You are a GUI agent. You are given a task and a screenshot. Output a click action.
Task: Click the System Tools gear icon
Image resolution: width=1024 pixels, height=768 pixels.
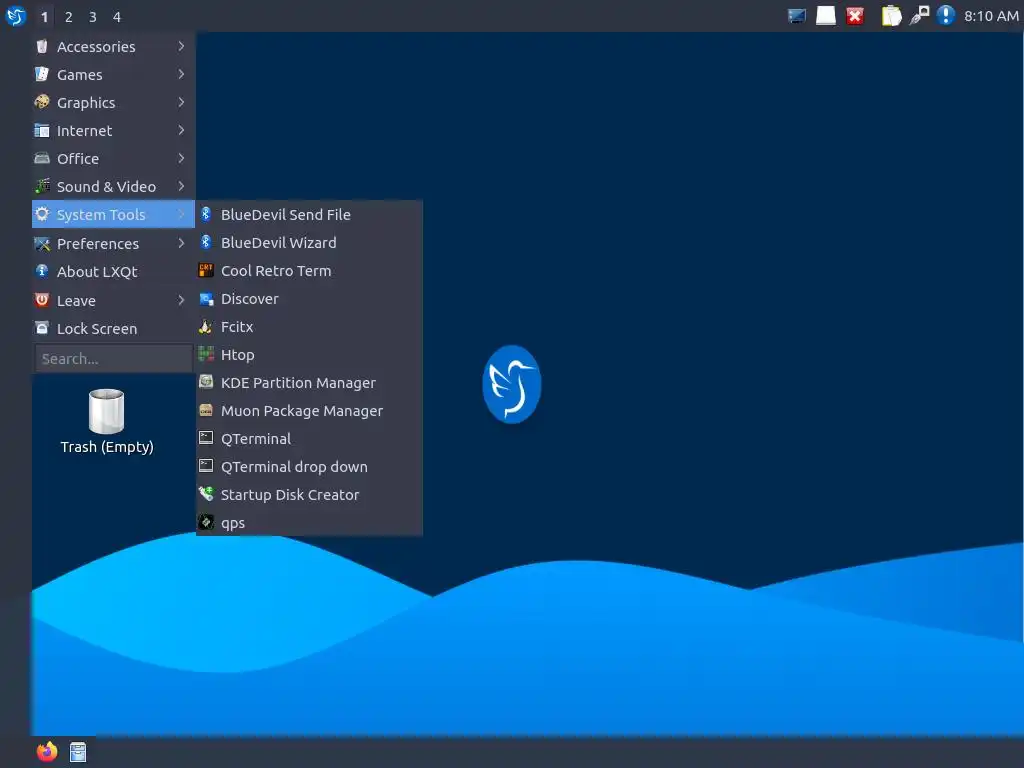pyautogui.click(x=42, y=214)
